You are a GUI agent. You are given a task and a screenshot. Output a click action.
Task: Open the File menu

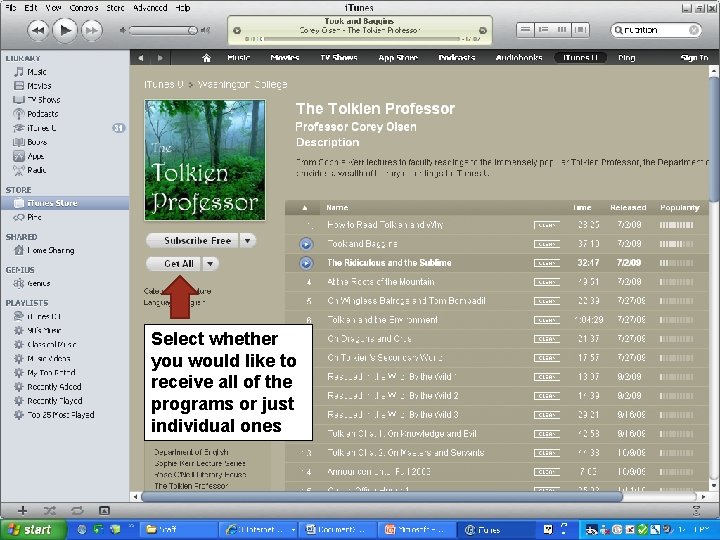coord(10,8)
